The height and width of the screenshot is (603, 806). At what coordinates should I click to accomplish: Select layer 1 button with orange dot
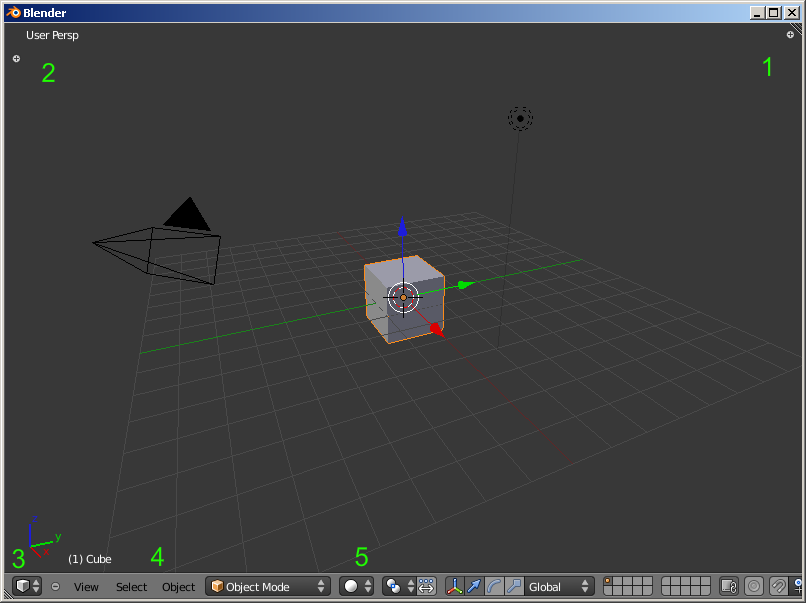tap(608, 581)
